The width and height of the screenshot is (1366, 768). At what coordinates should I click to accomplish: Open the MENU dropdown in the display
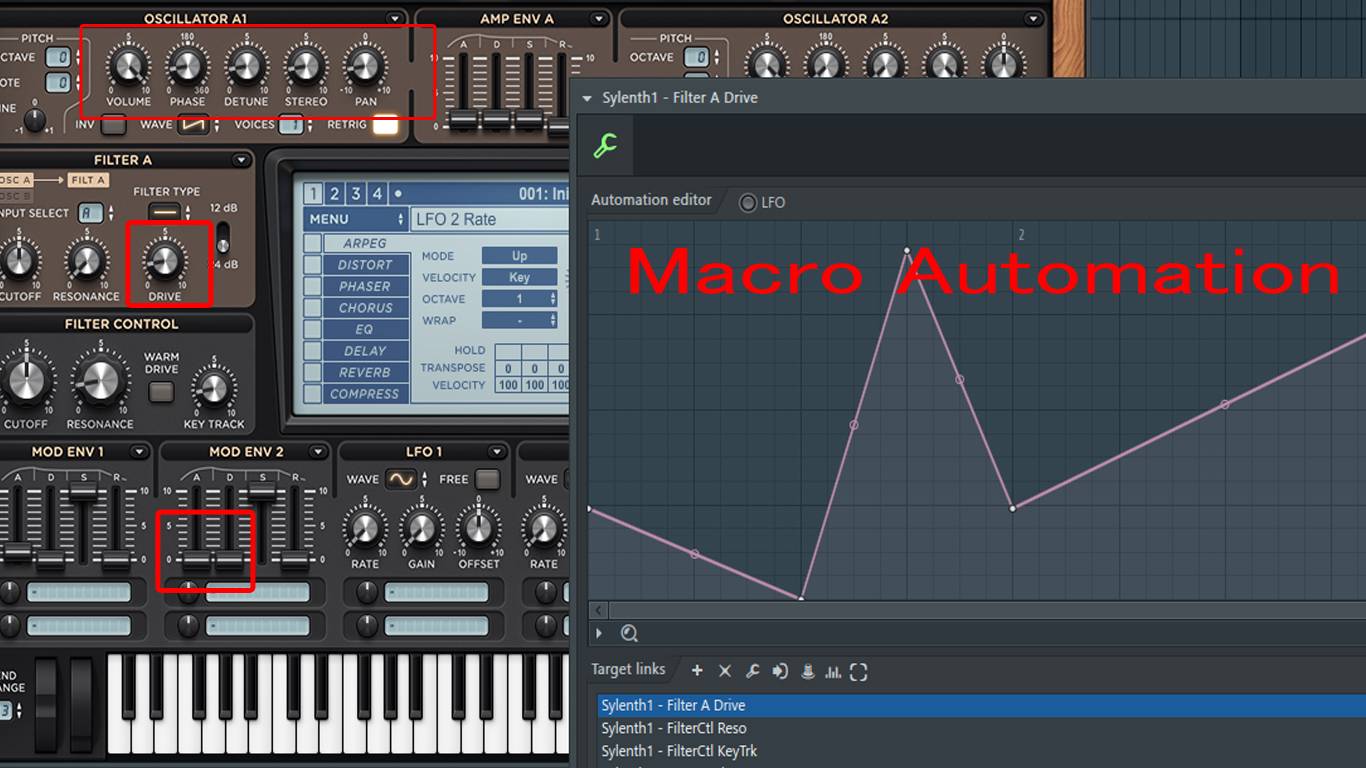pyautogui.click(x=356, y=219)
